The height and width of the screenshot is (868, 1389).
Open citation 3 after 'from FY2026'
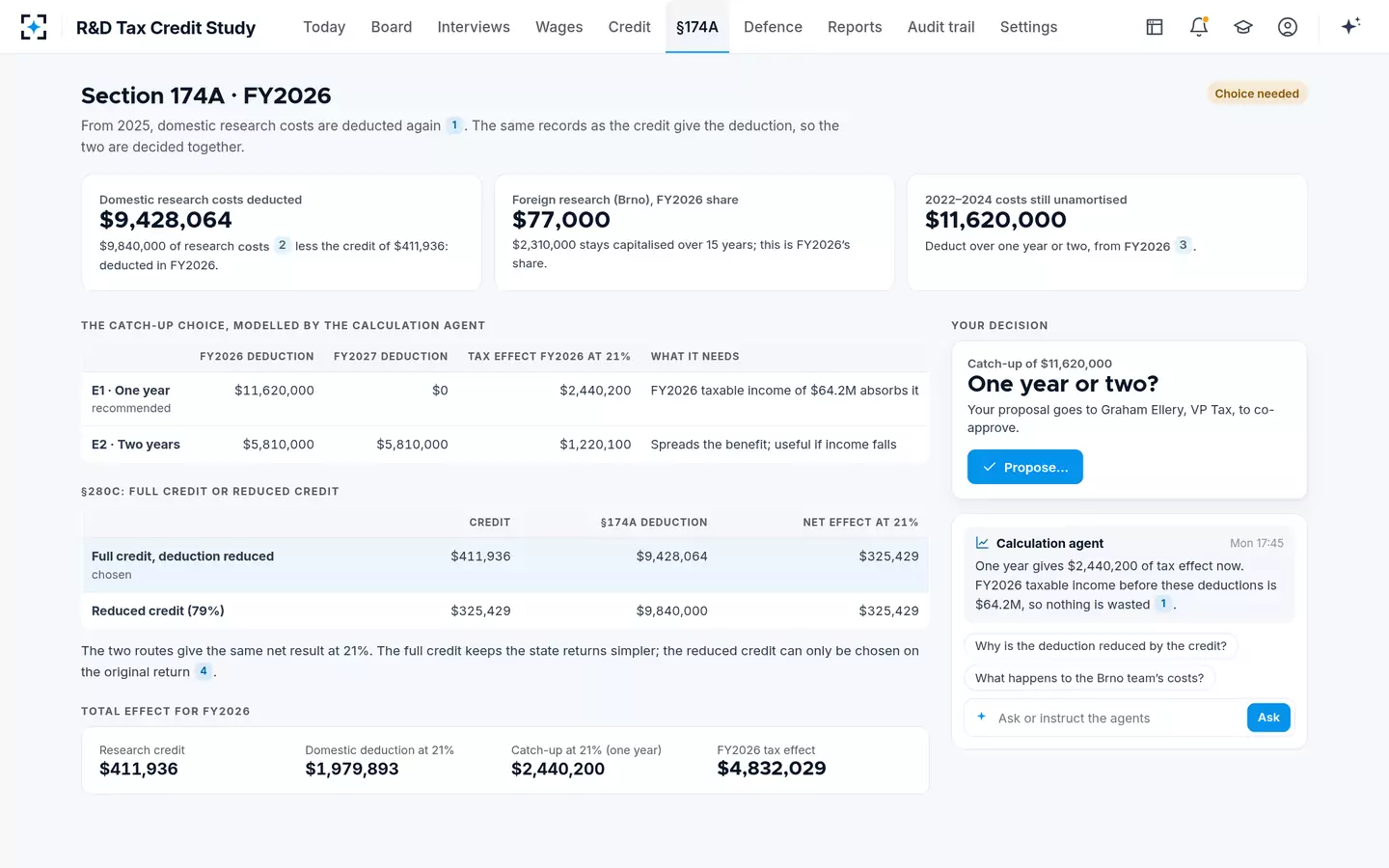[x=1184, y=245]
